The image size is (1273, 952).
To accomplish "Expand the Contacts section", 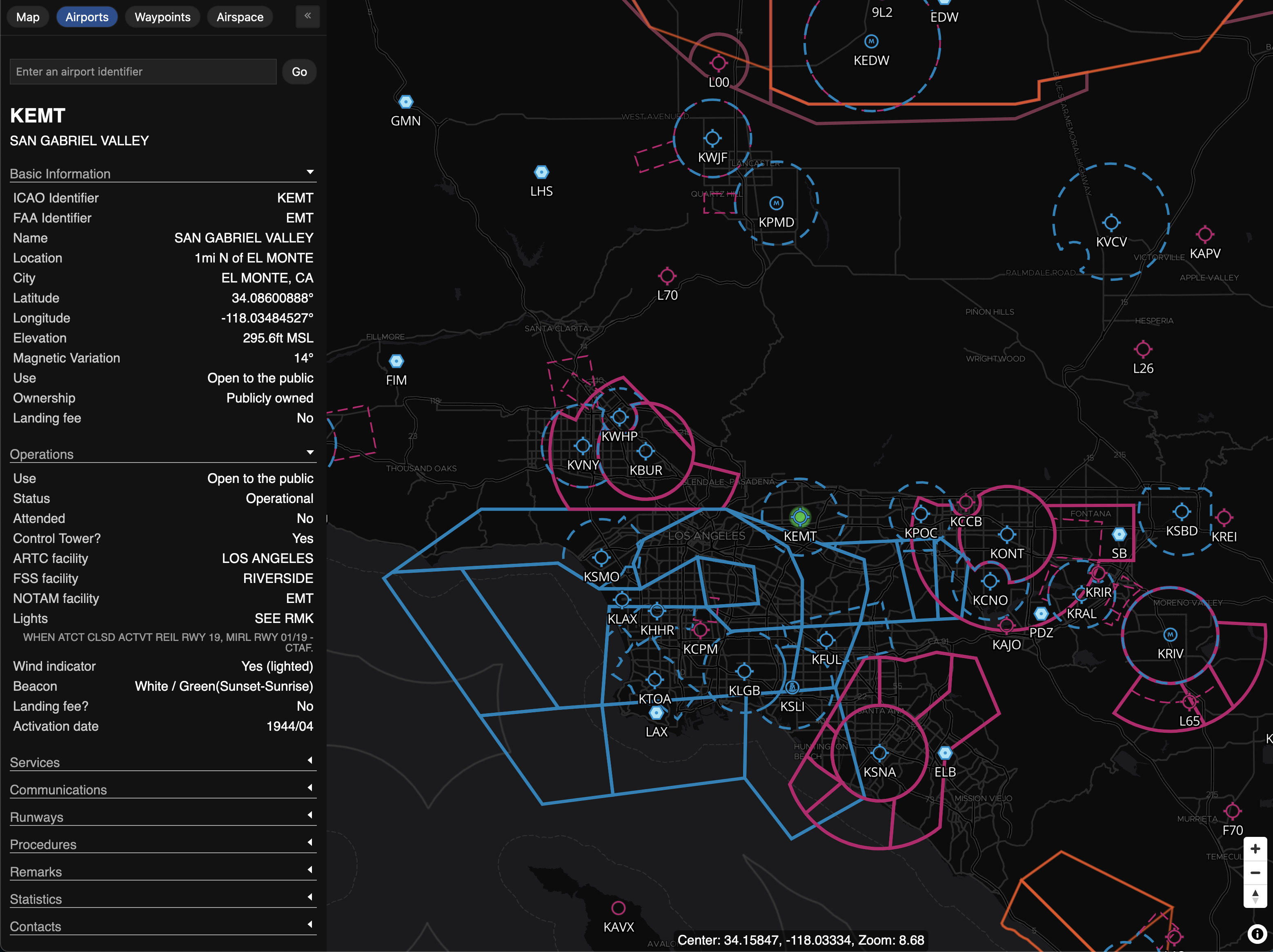I will (x=163, y=926).
